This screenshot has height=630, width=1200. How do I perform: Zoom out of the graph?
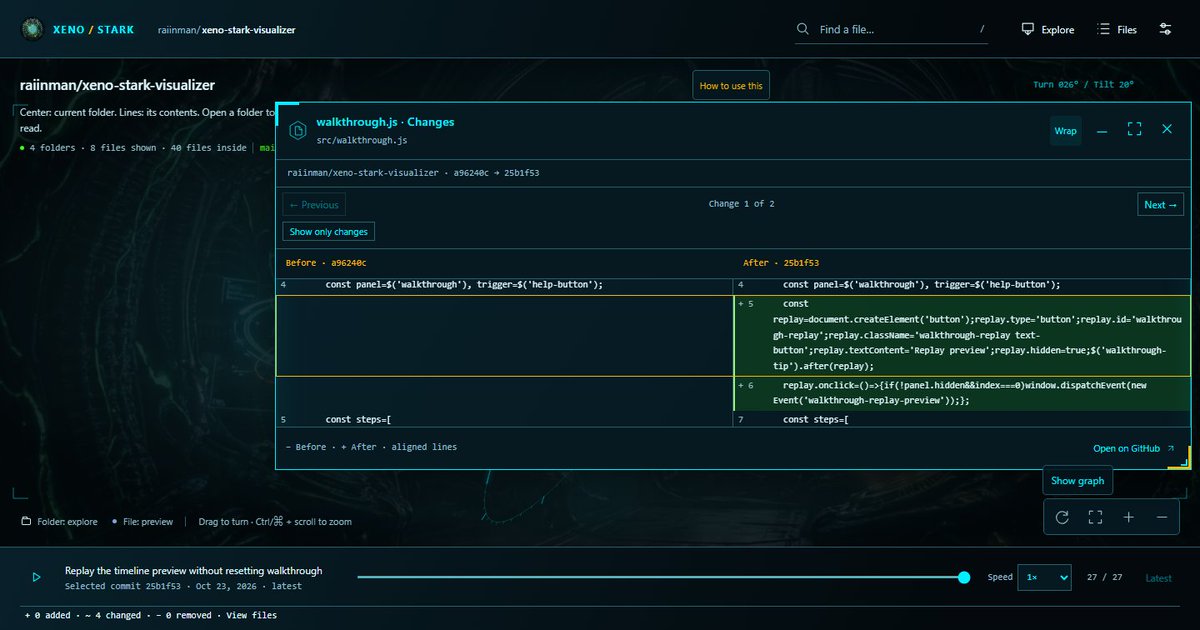[1161, 517]
